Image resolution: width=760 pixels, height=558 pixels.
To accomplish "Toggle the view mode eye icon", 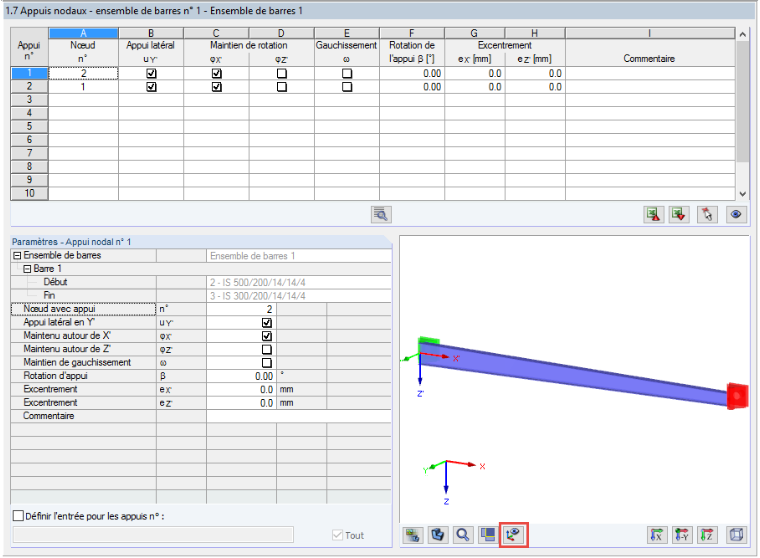I will (736, 214).
